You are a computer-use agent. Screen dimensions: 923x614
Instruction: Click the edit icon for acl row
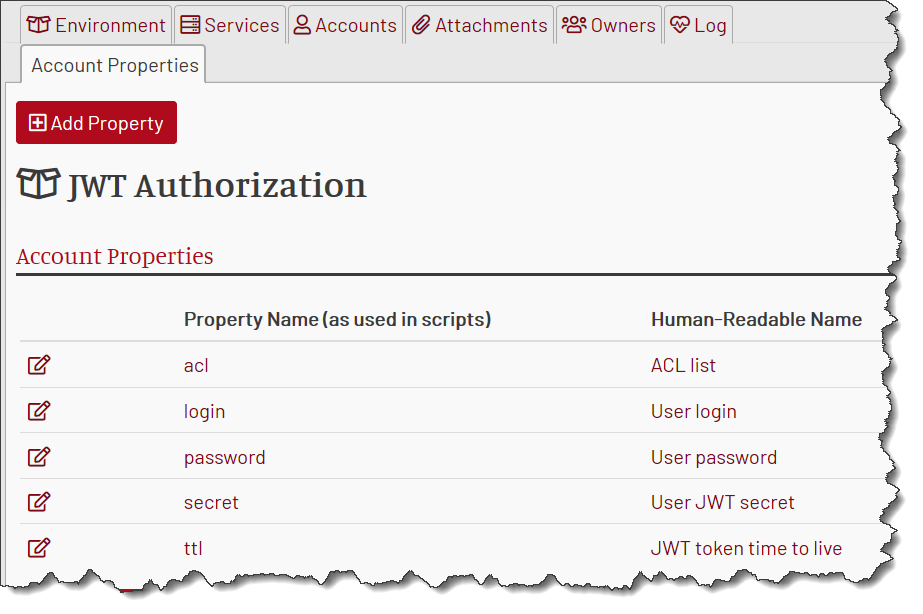[39, 365]
